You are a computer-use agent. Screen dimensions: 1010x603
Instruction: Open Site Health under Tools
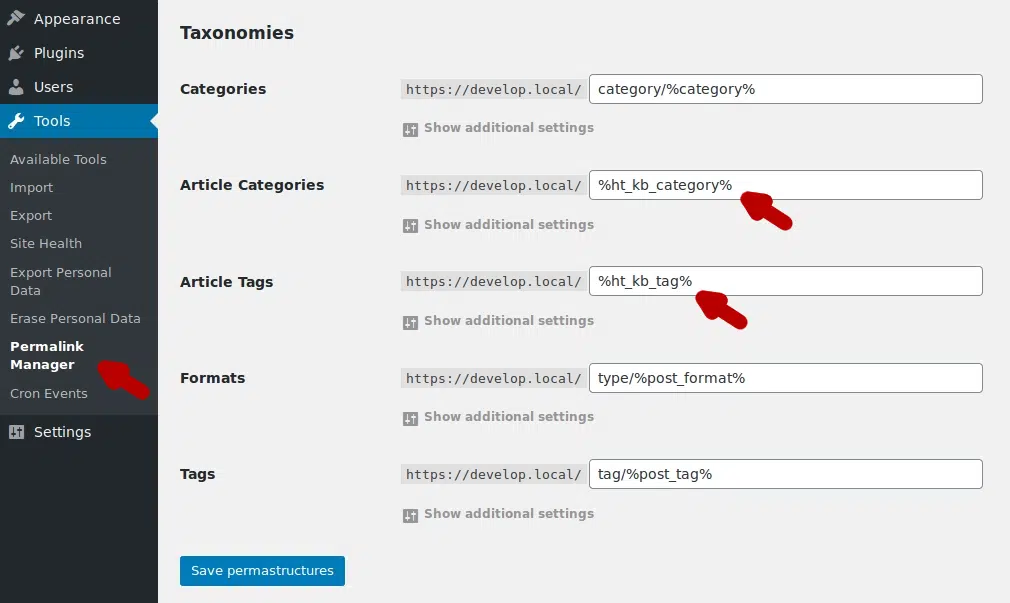tap(46, 243)
